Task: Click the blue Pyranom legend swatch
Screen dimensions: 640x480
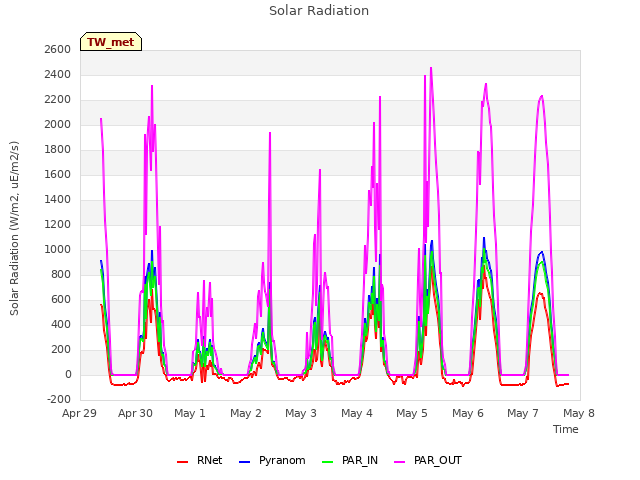Action: coord(244,462)
